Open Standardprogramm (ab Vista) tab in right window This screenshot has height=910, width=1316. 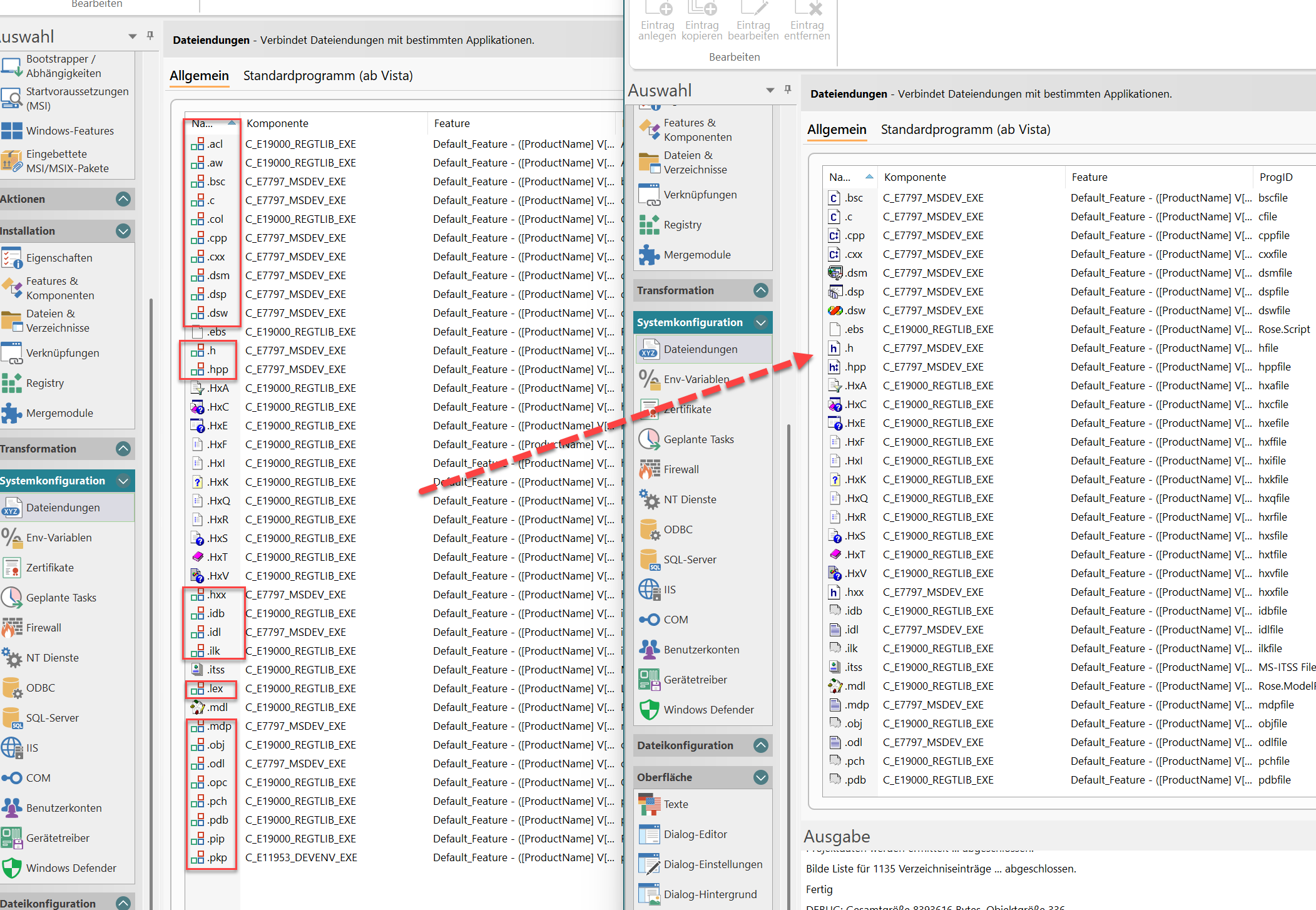click(966, 130)
